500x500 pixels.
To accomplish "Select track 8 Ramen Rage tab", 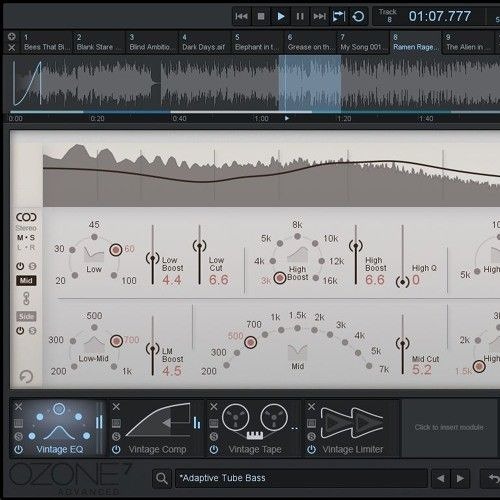I will pos(415,42).
